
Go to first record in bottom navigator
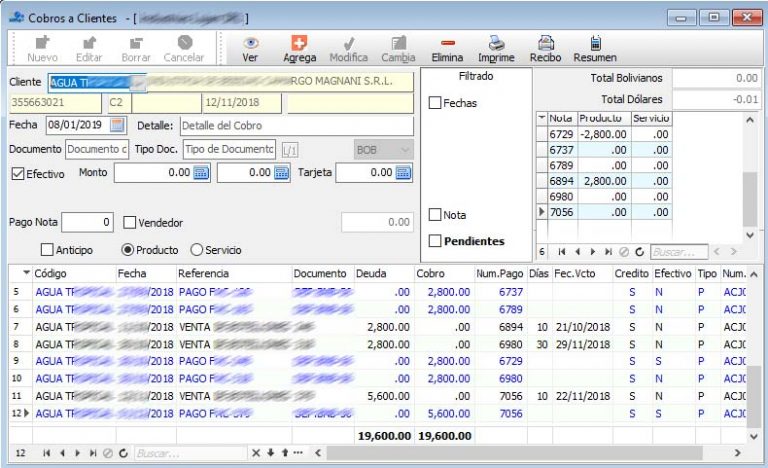[47, 453]
